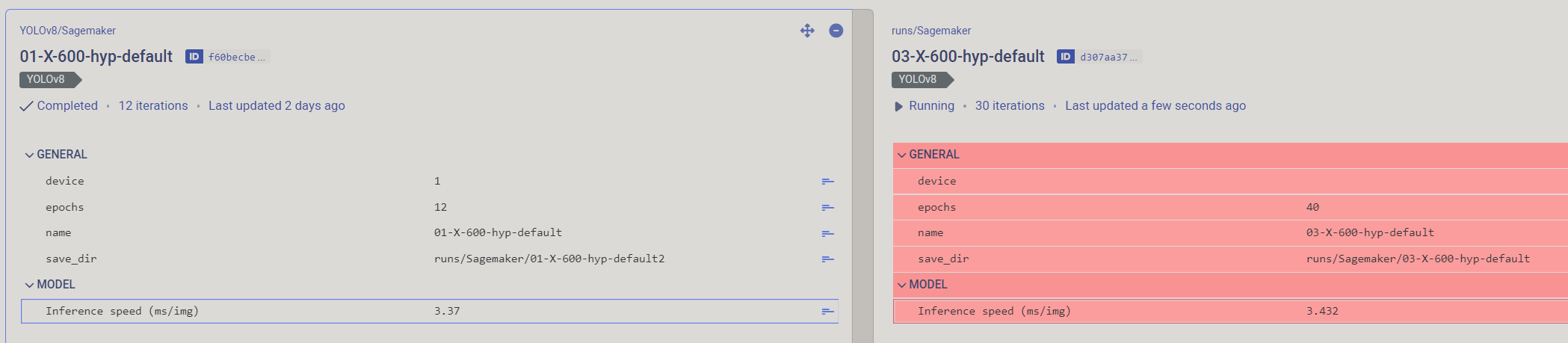Select the Inference speed value 3.432
Viewport: 1568px width, 343px height.
[1322, 311]
